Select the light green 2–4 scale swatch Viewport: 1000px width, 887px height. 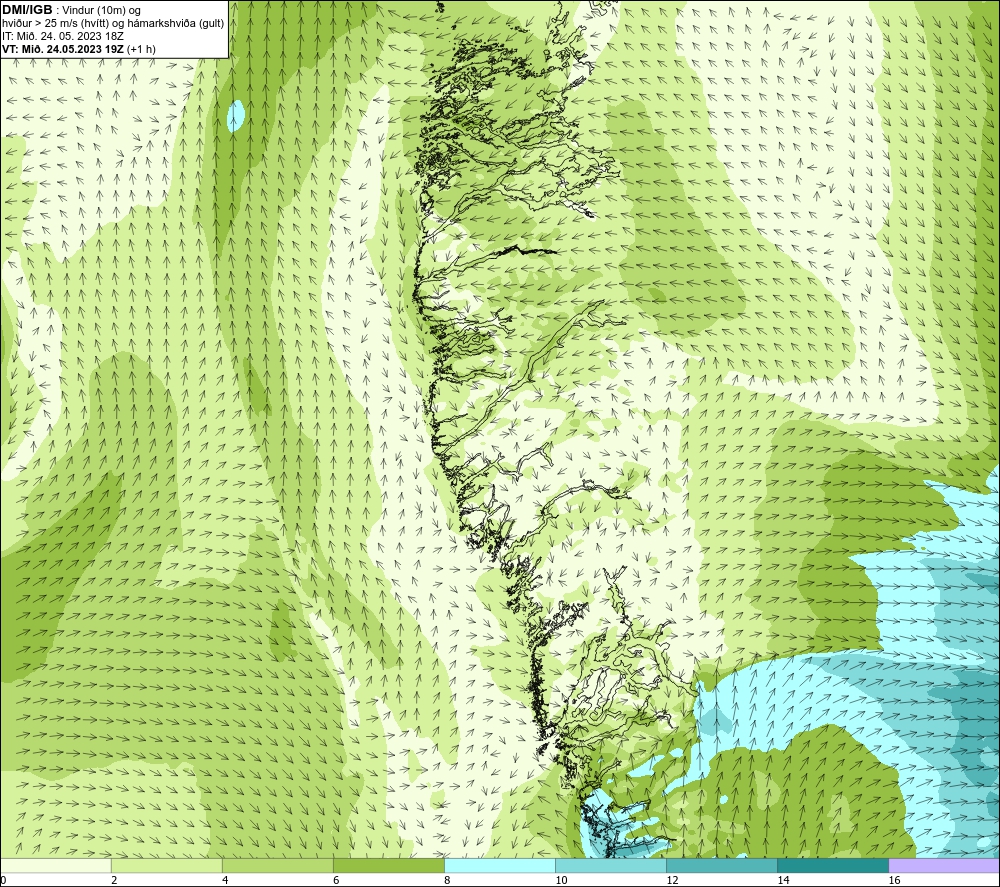(166, 865)
